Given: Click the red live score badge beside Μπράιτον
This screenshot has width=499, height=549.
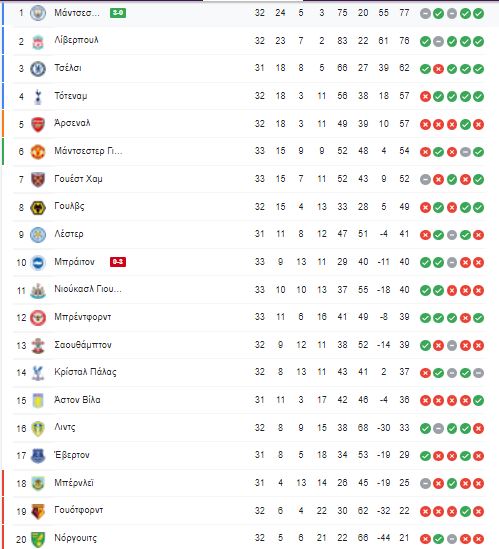Looking at the screenshot, I should (x=118, y=262).
